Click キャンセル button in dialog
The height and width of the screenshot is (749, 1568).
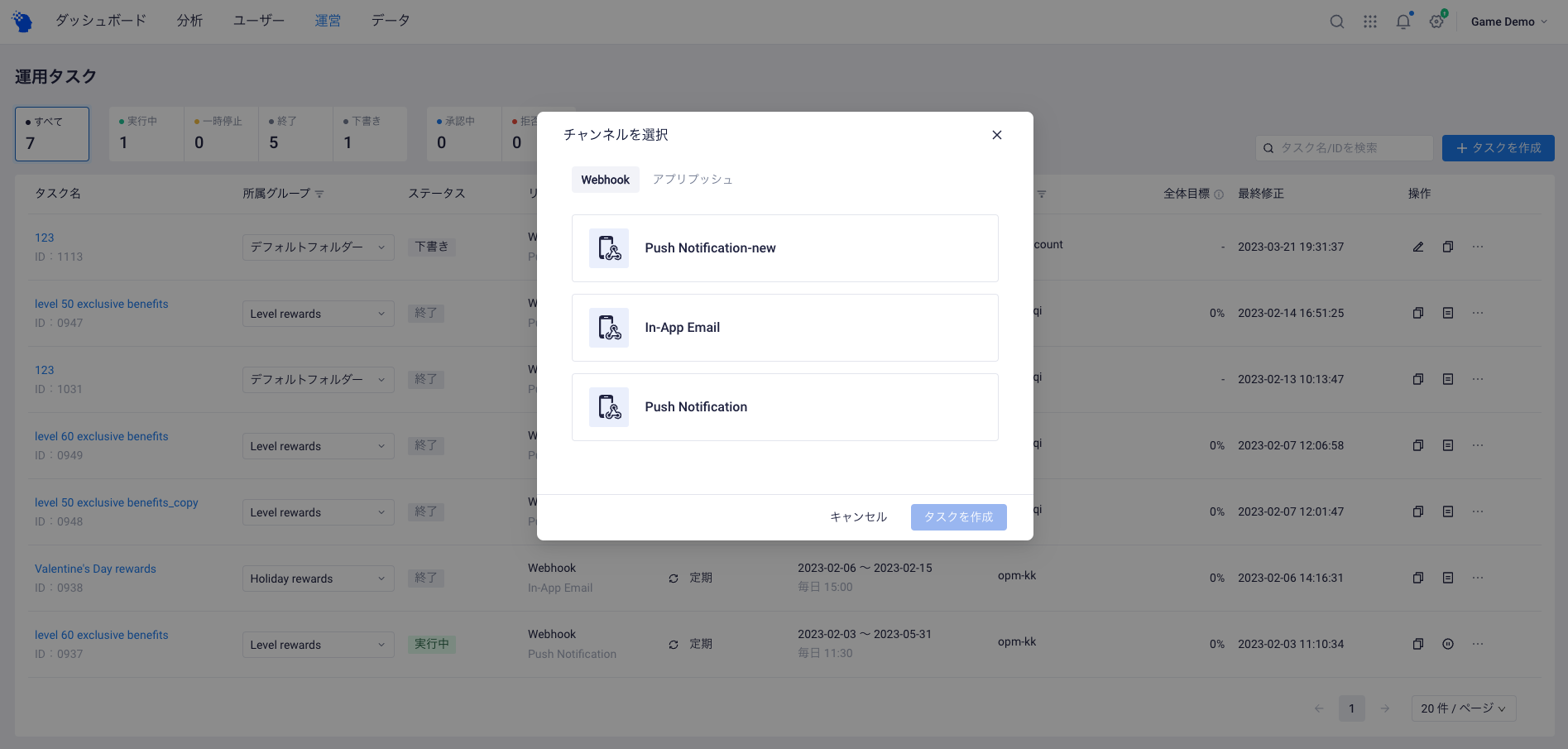click(x=858, y=517)
